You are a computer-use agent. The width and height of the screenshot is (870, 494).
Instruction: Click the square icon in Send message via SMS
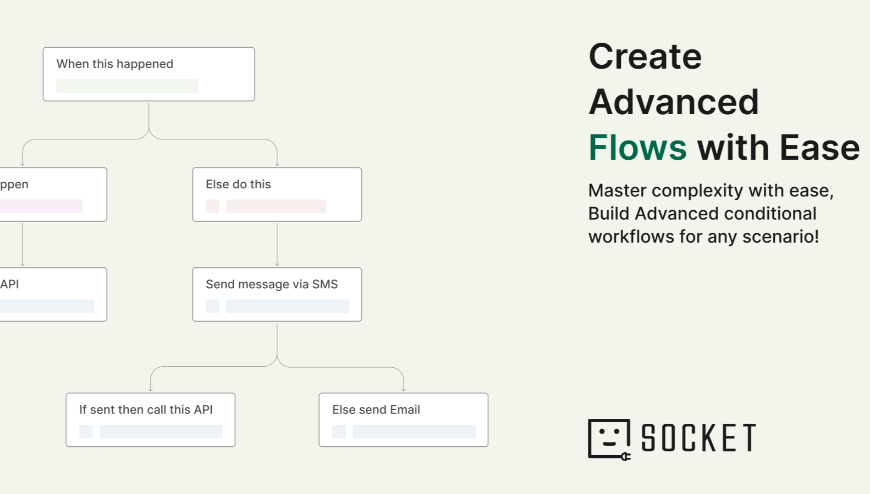(x=212, y=306)
